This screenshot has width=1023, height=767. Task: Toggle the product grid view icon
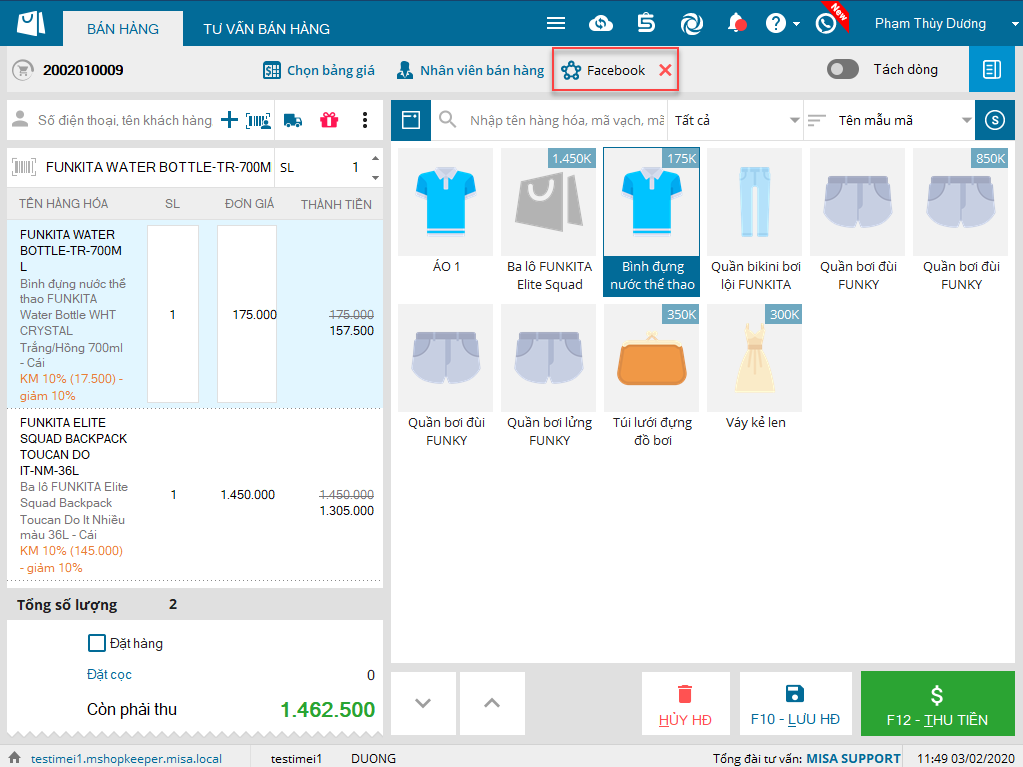tap(411, 120)
